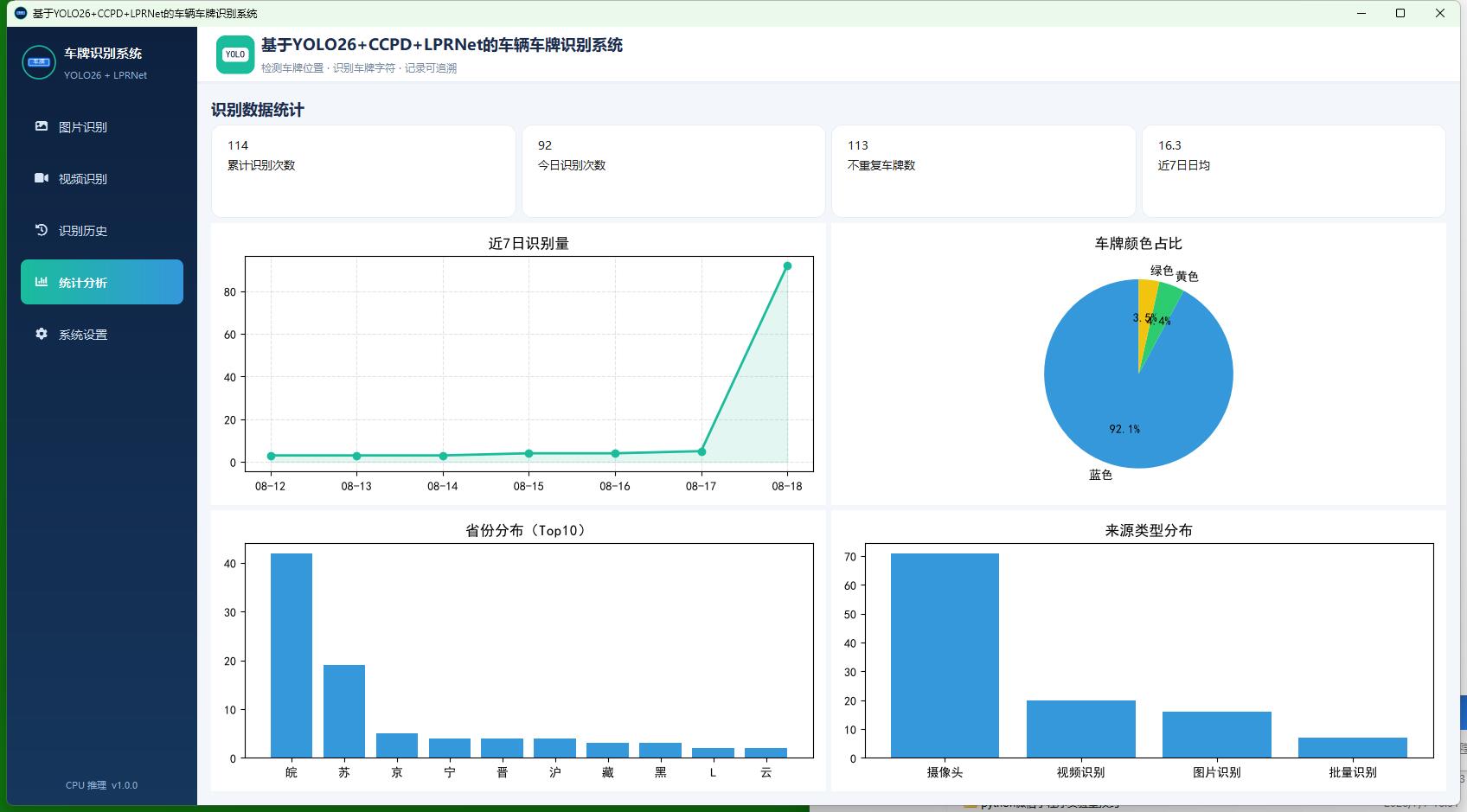Click the 摄像头 axis label in the source chart
The width and height of the screenshot is (1467, 812).
945,772
